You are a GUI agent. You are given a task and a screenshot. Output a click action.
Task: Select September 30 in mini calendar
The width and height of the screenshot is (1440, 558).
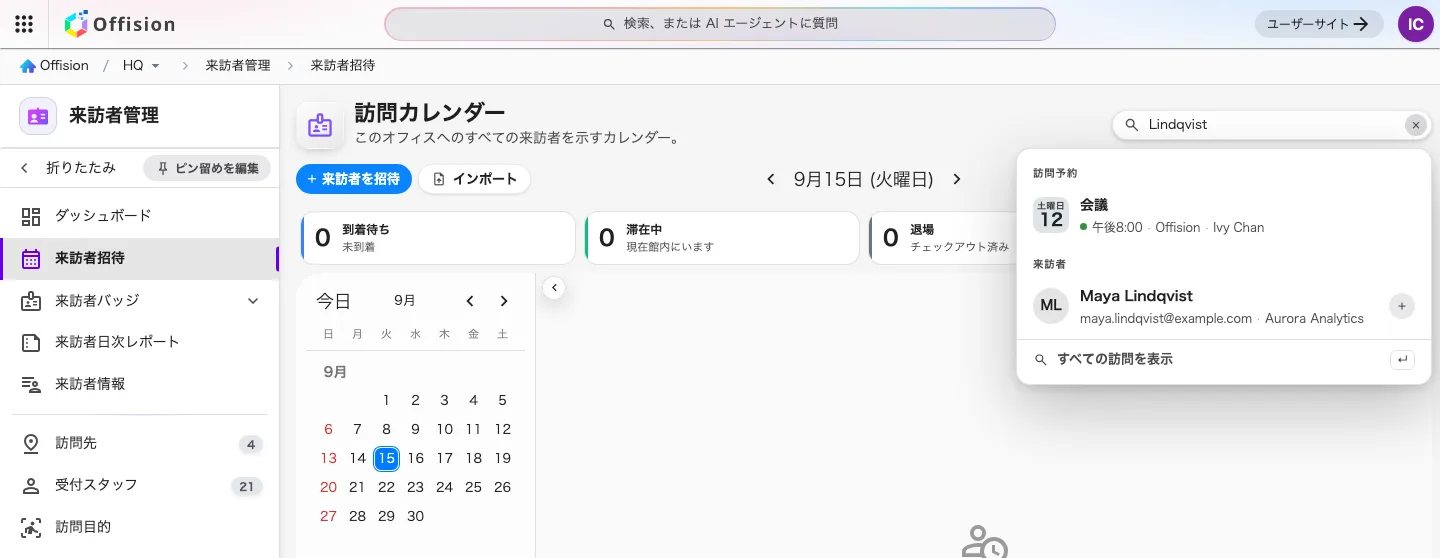tap(416, 516)
